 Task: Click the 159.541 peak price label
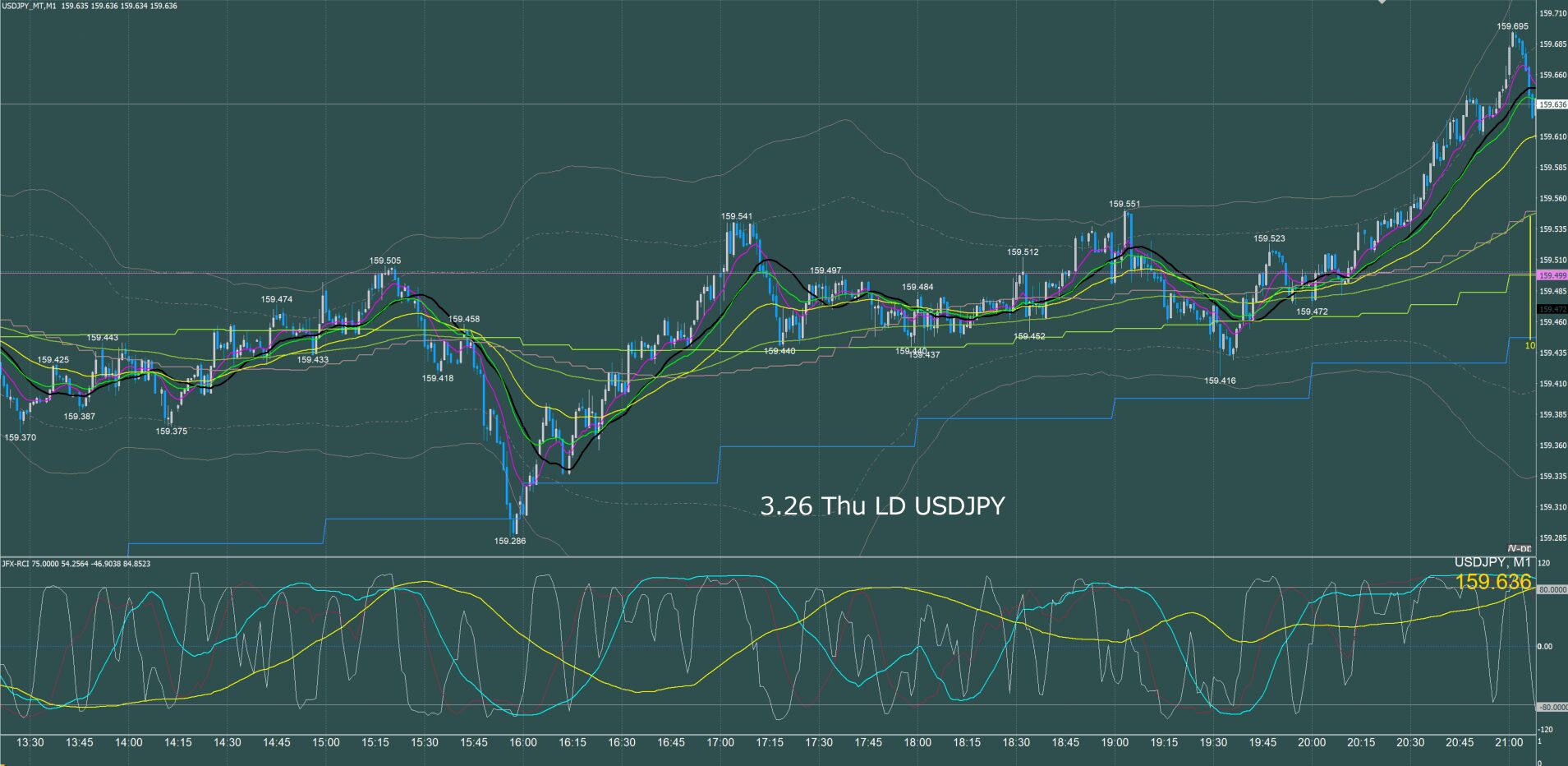pyautogui.click(x=737, y=217)
